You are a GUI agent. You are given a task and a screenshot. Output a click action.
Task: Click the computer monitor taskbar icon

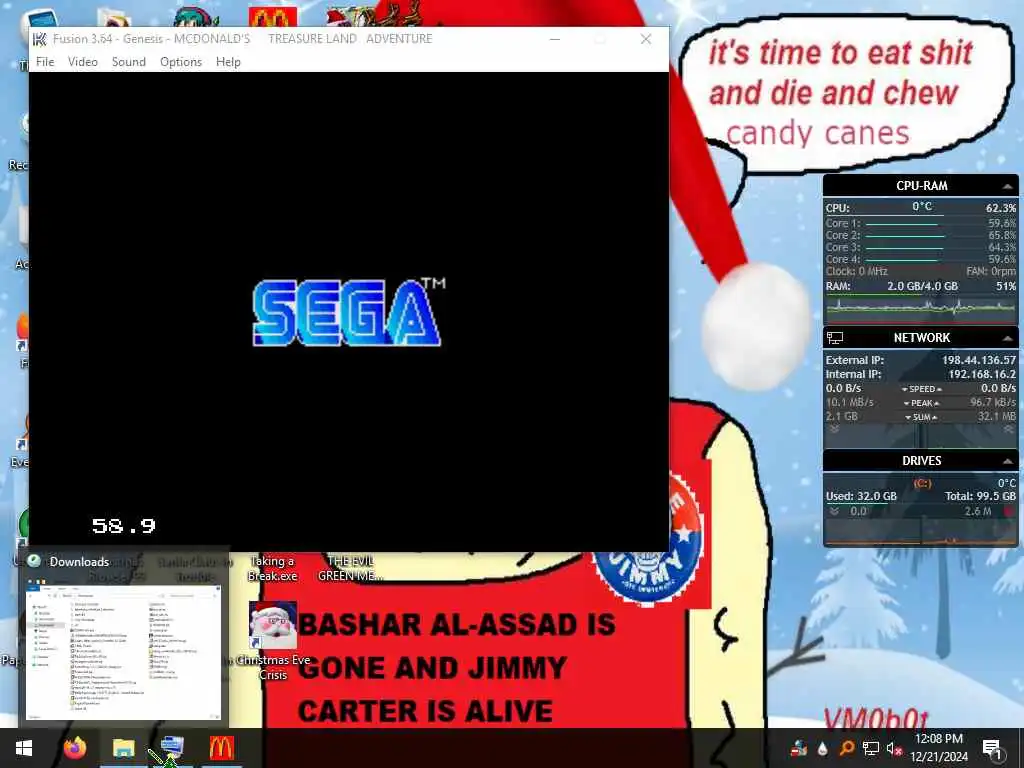(x=172, y=748)
